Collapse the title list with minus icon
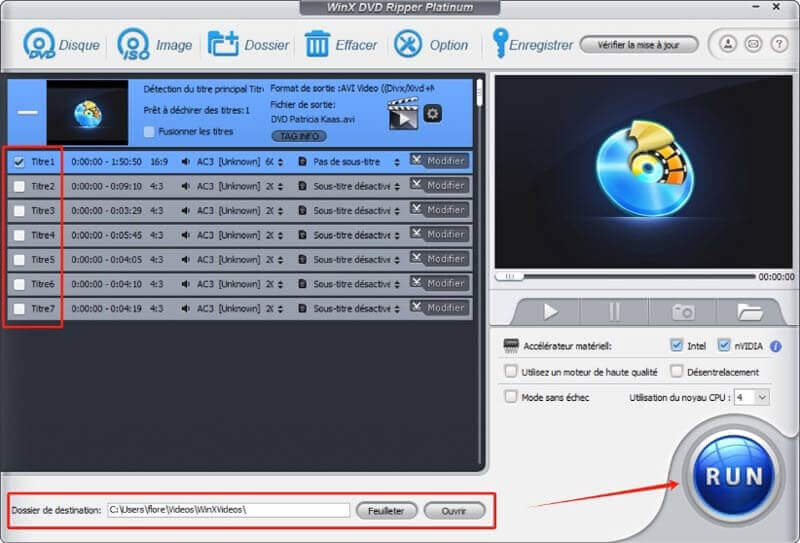The image size is (800, 543). (27, 112)
